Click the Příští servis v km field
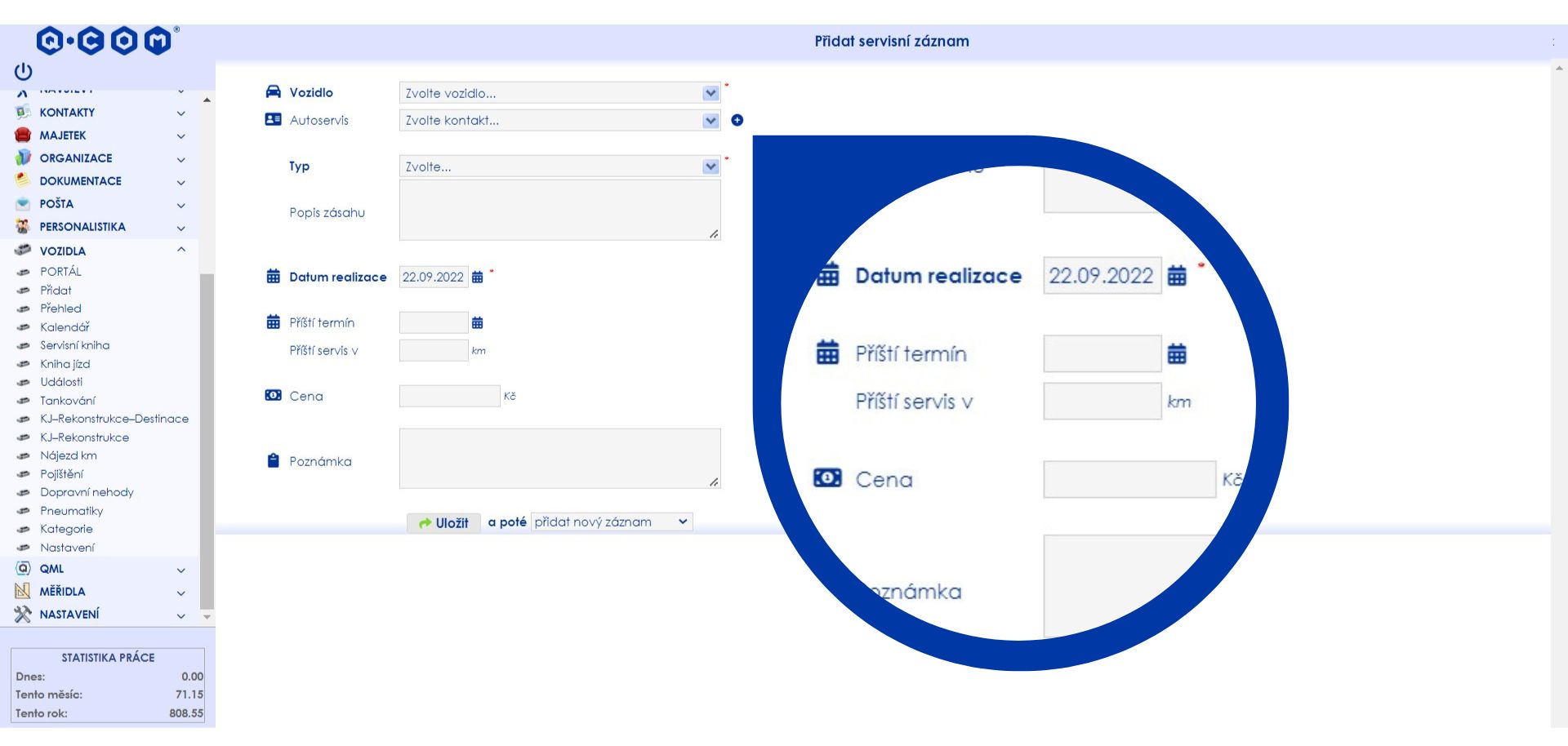This screenshot has height=746, width=1568. click(434, 350)
